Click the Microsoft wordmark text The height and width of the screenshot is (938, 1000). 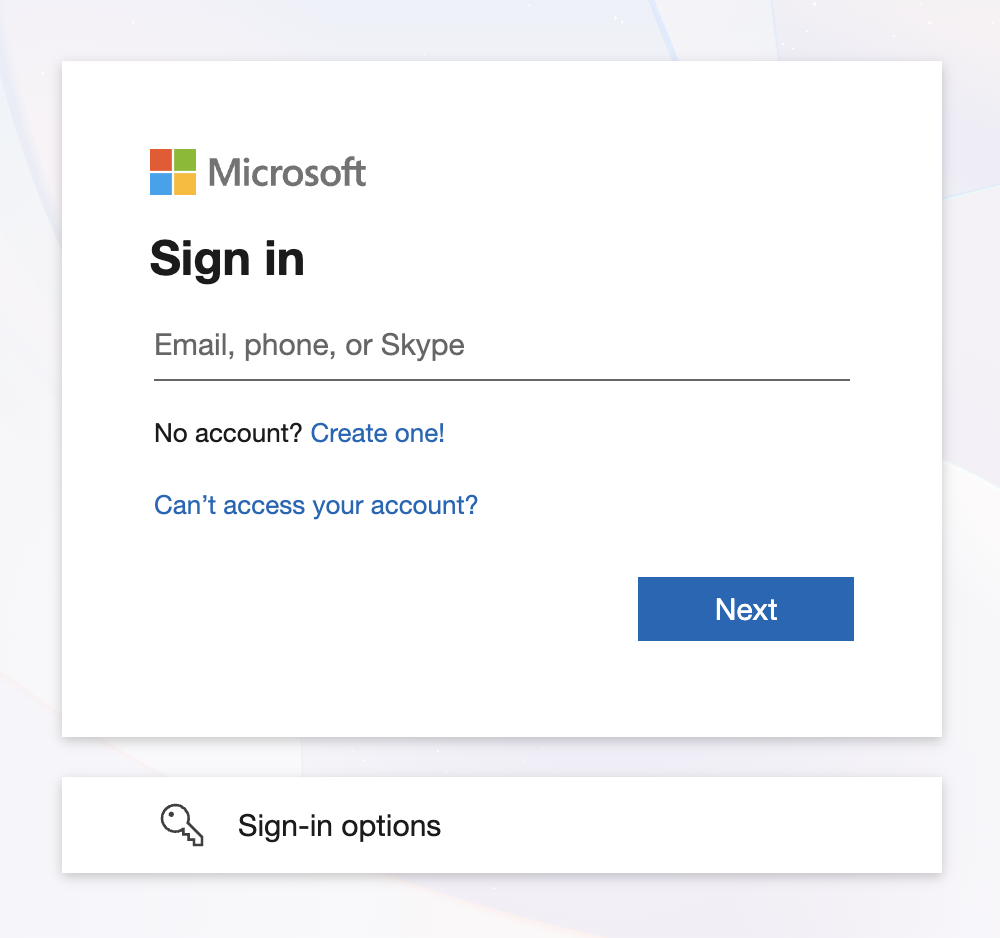(285, 171)
